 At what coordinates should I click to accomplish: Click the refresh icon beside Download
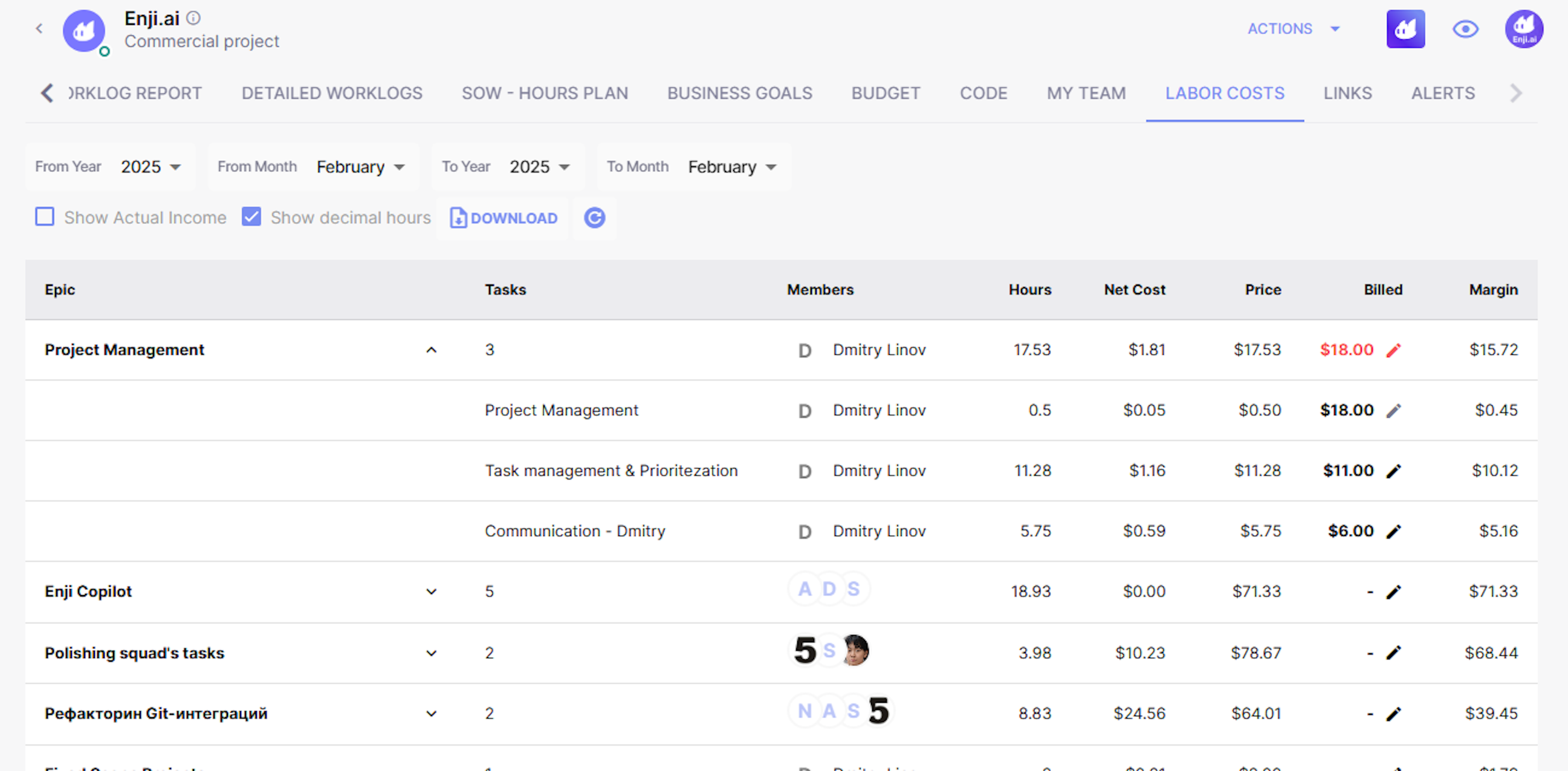coord(594,218)
